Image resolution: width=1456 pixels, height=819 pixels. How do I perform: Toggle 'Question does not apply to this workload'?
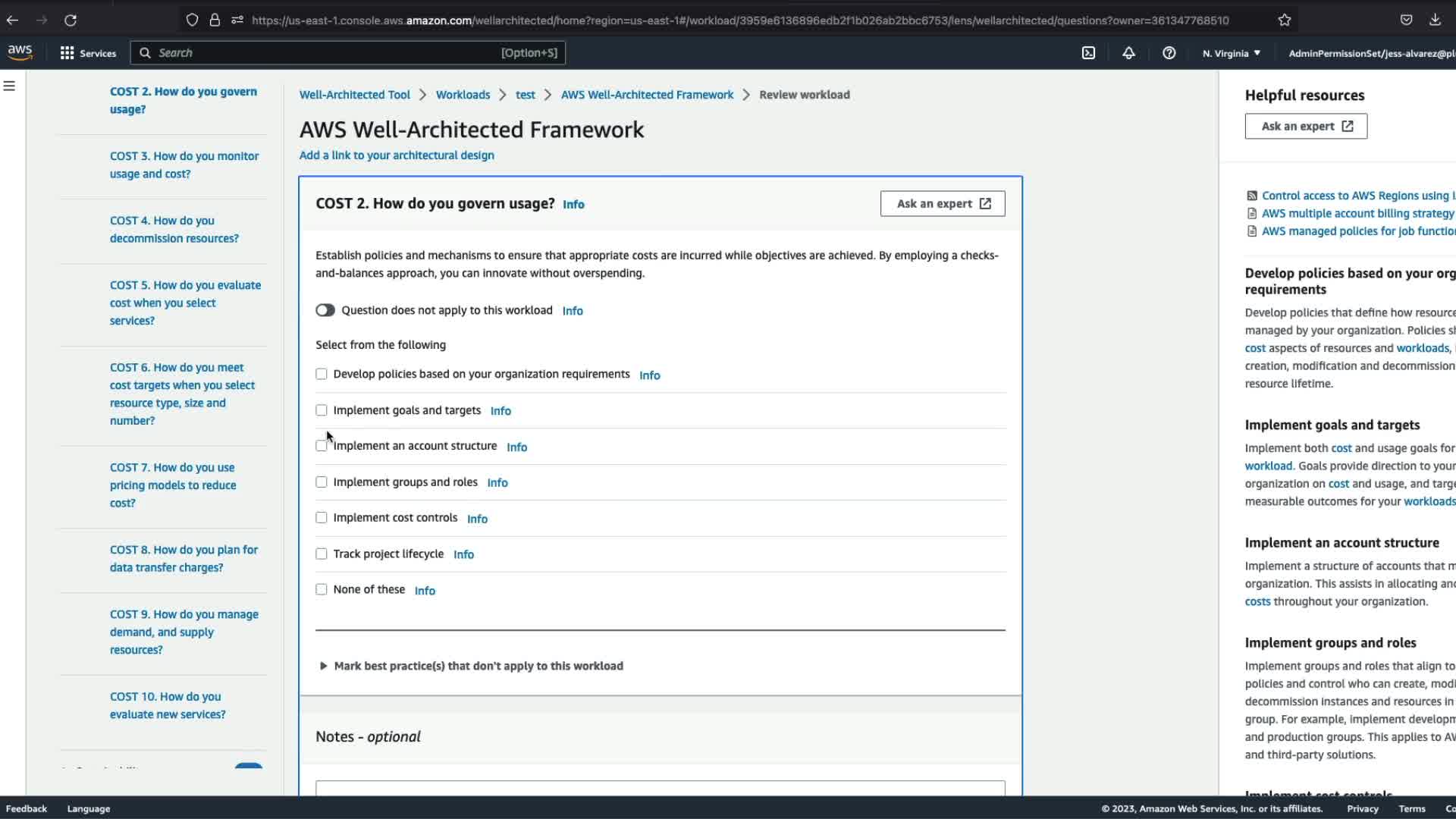coord(325,310)
